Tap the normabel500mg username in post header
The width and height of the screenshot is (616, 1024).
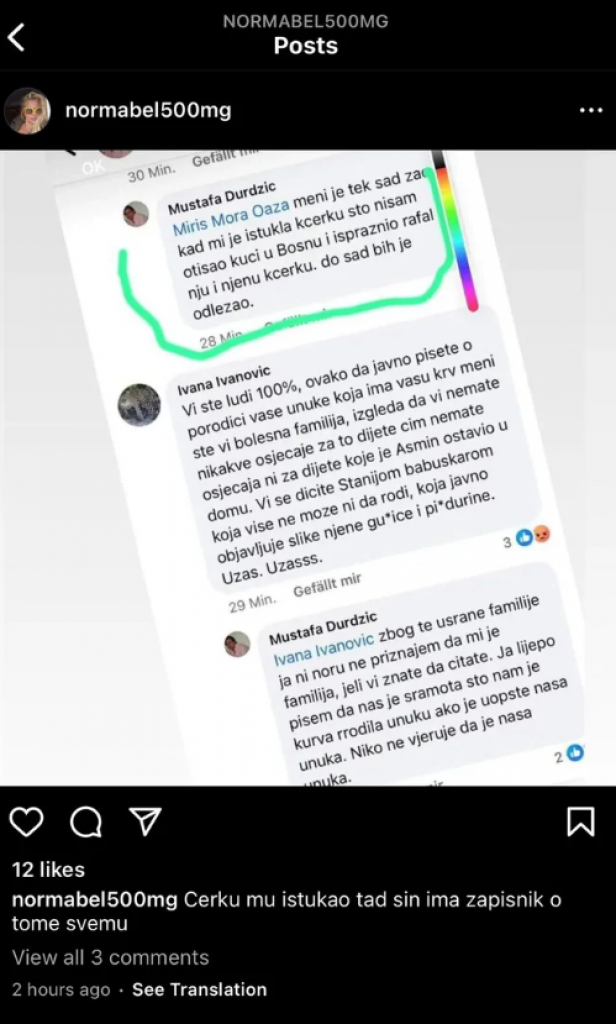[148, 110]
